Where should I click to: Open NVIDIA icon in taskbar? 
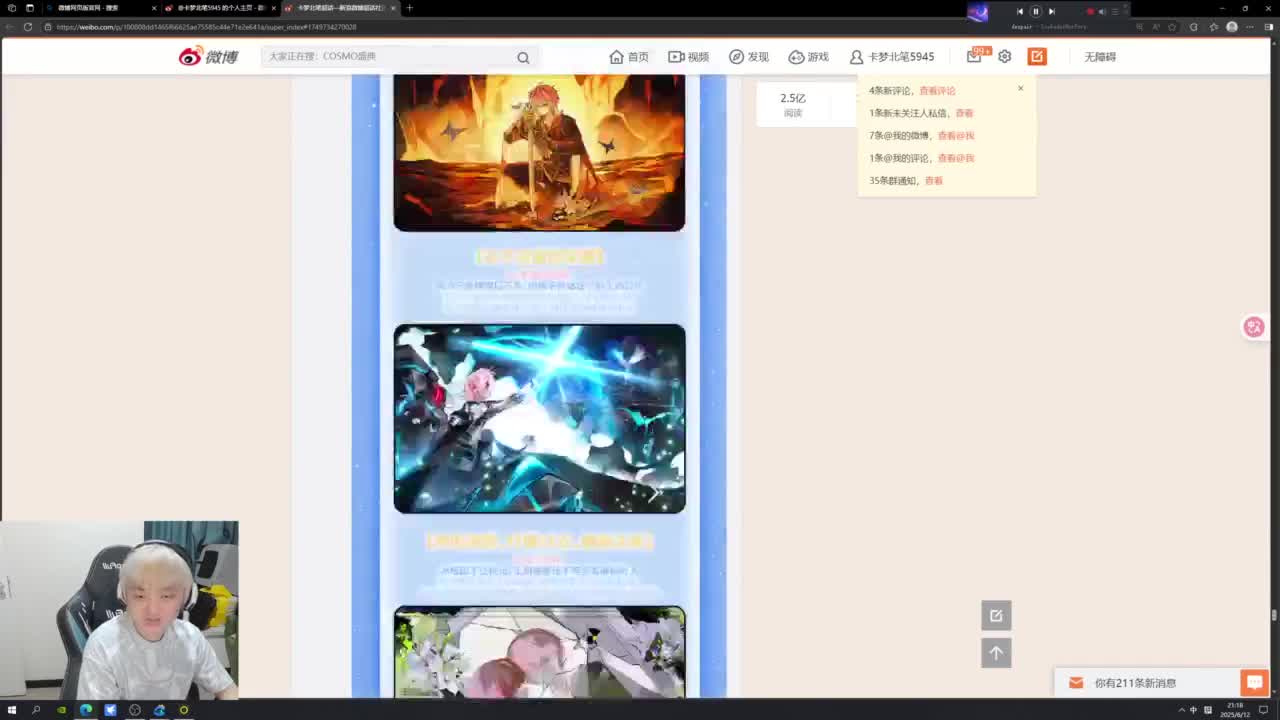[61, 710]
